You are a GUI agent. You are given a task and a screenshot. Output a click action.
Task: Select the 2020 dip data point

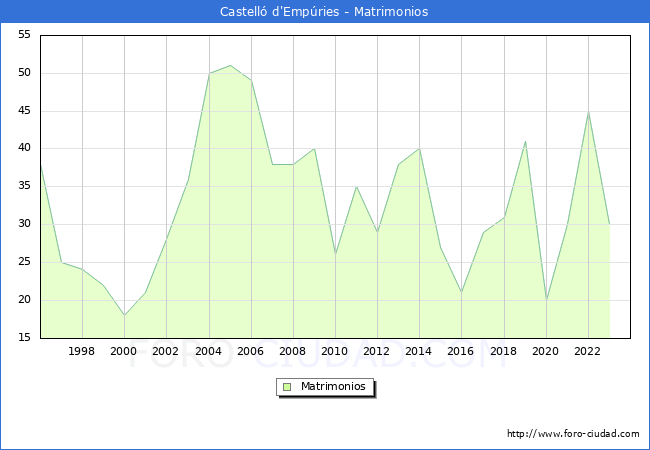click(546, 300)
